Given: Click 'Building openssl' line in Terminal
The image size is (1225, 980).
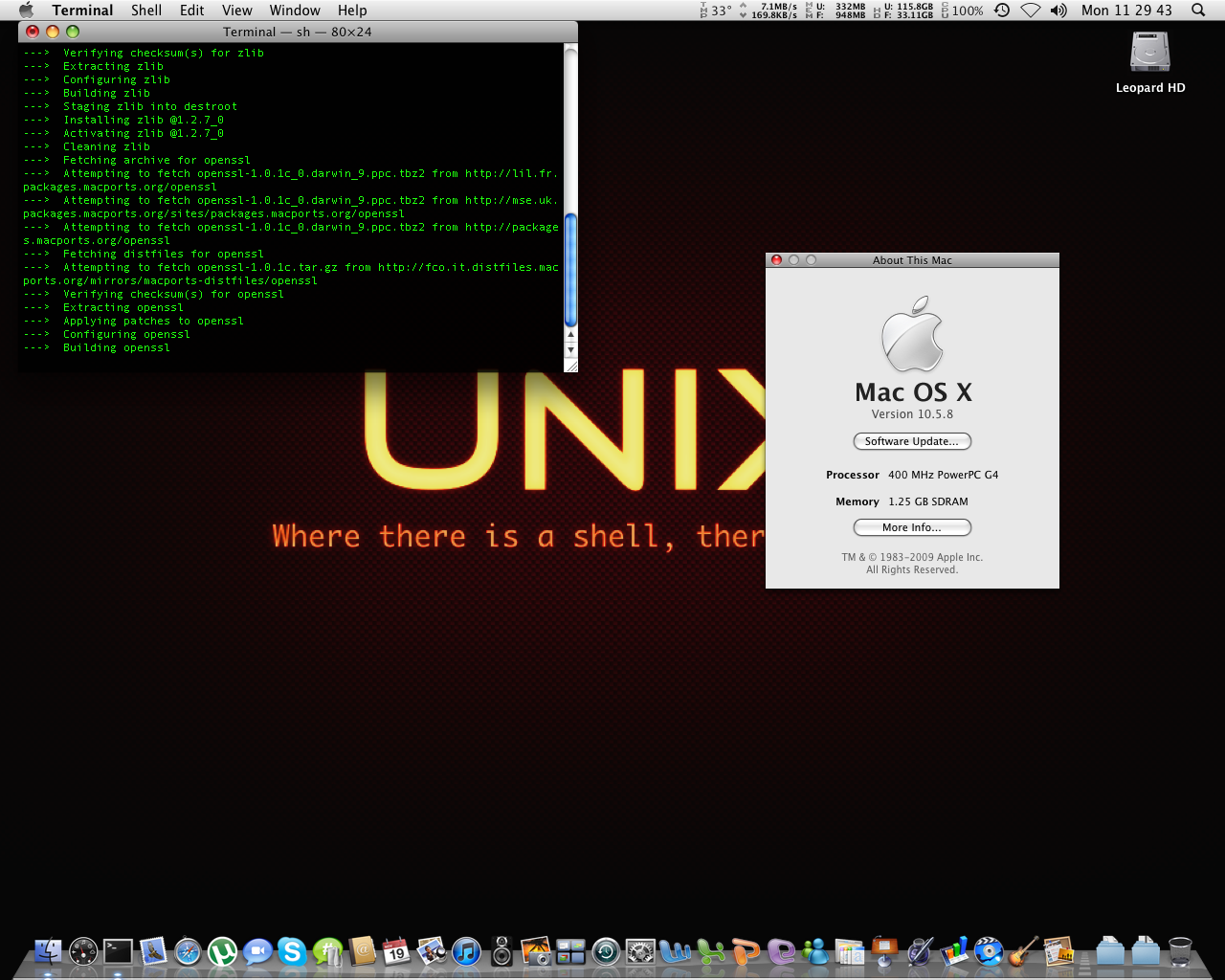Looking at the screenshot, I should (x=117, y=347).
